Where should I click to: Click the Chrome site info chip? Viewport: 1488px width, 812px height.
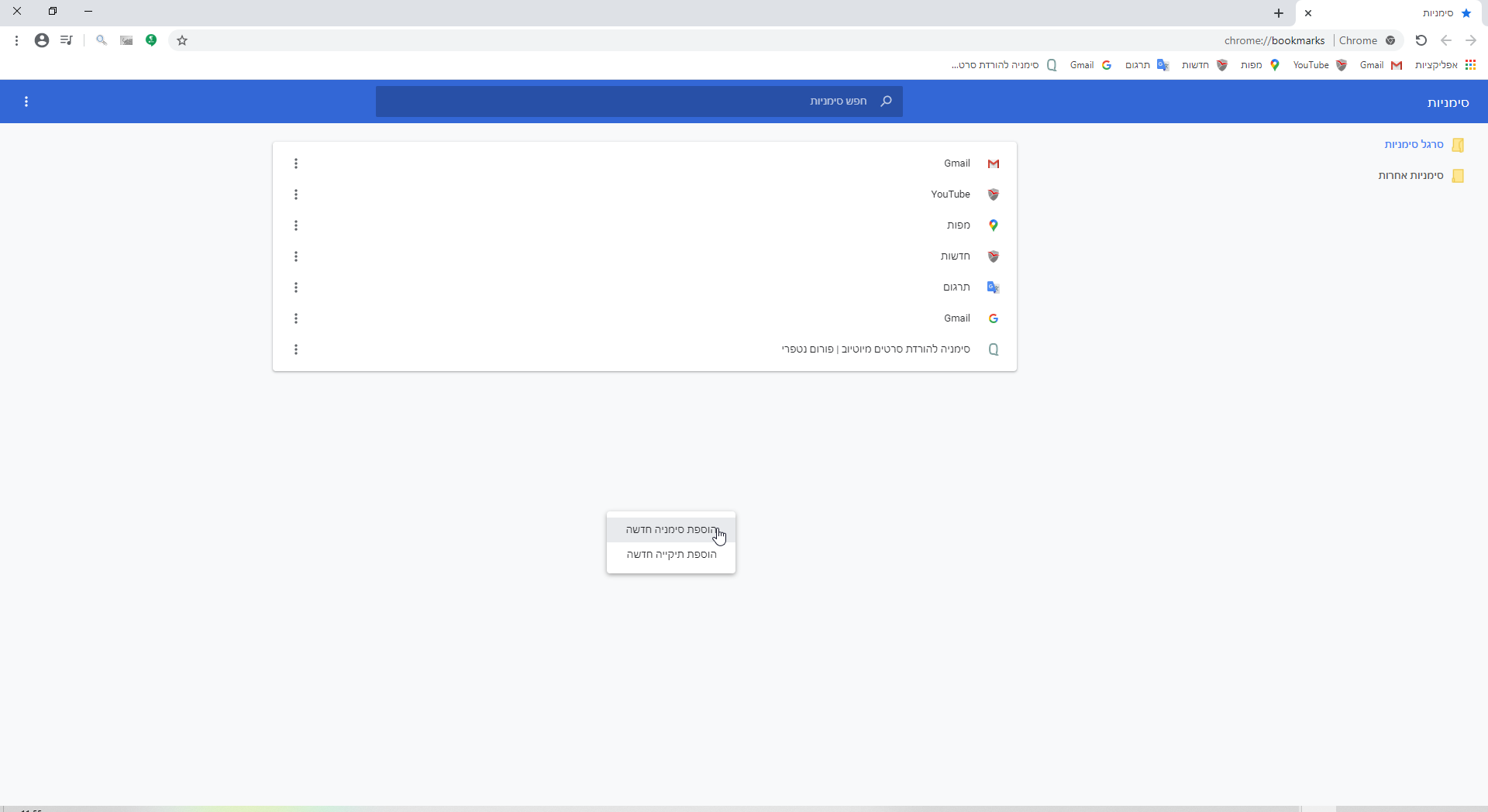(1367, 40)
